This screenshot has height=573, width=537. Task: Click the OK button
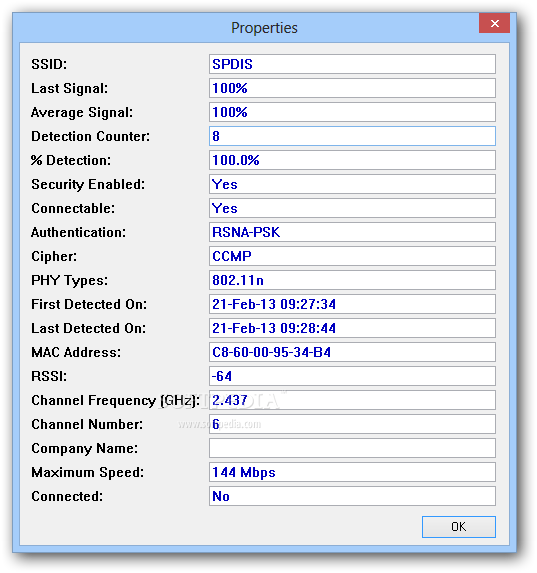[x=458, y=527]
